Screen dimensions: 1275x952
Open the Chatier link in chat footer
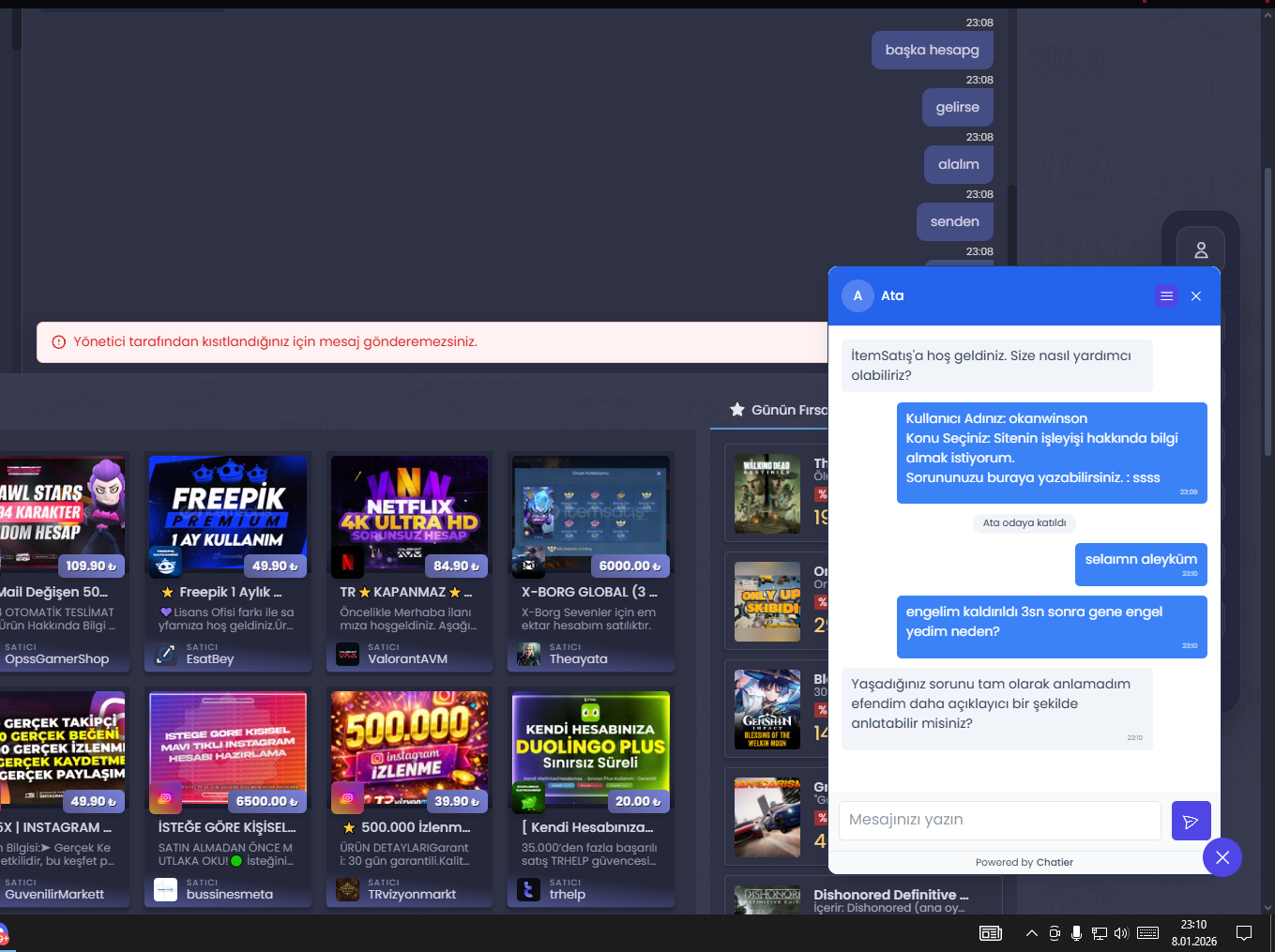[x=1055, y=863]
